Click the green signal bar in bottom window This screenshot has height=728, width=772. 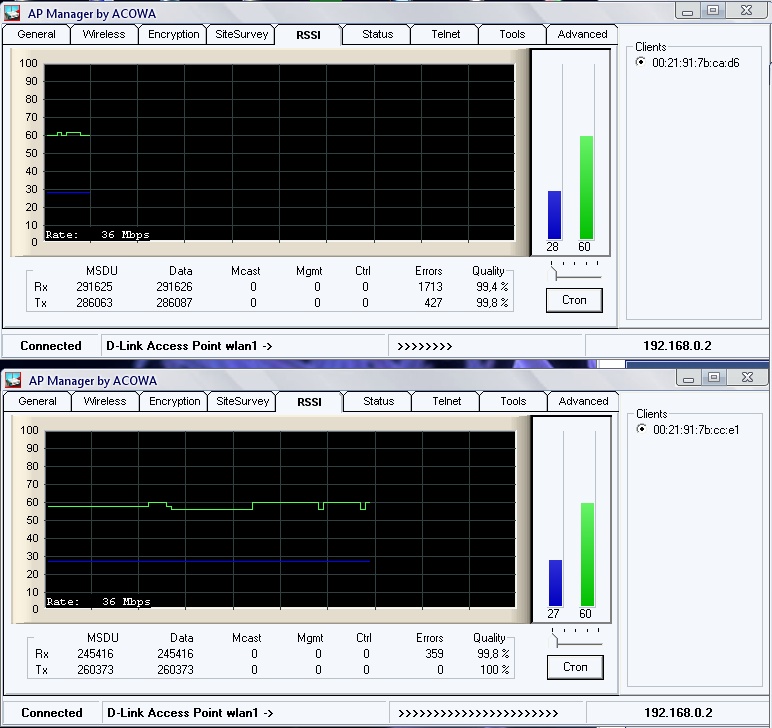click(x=587, y=554)
